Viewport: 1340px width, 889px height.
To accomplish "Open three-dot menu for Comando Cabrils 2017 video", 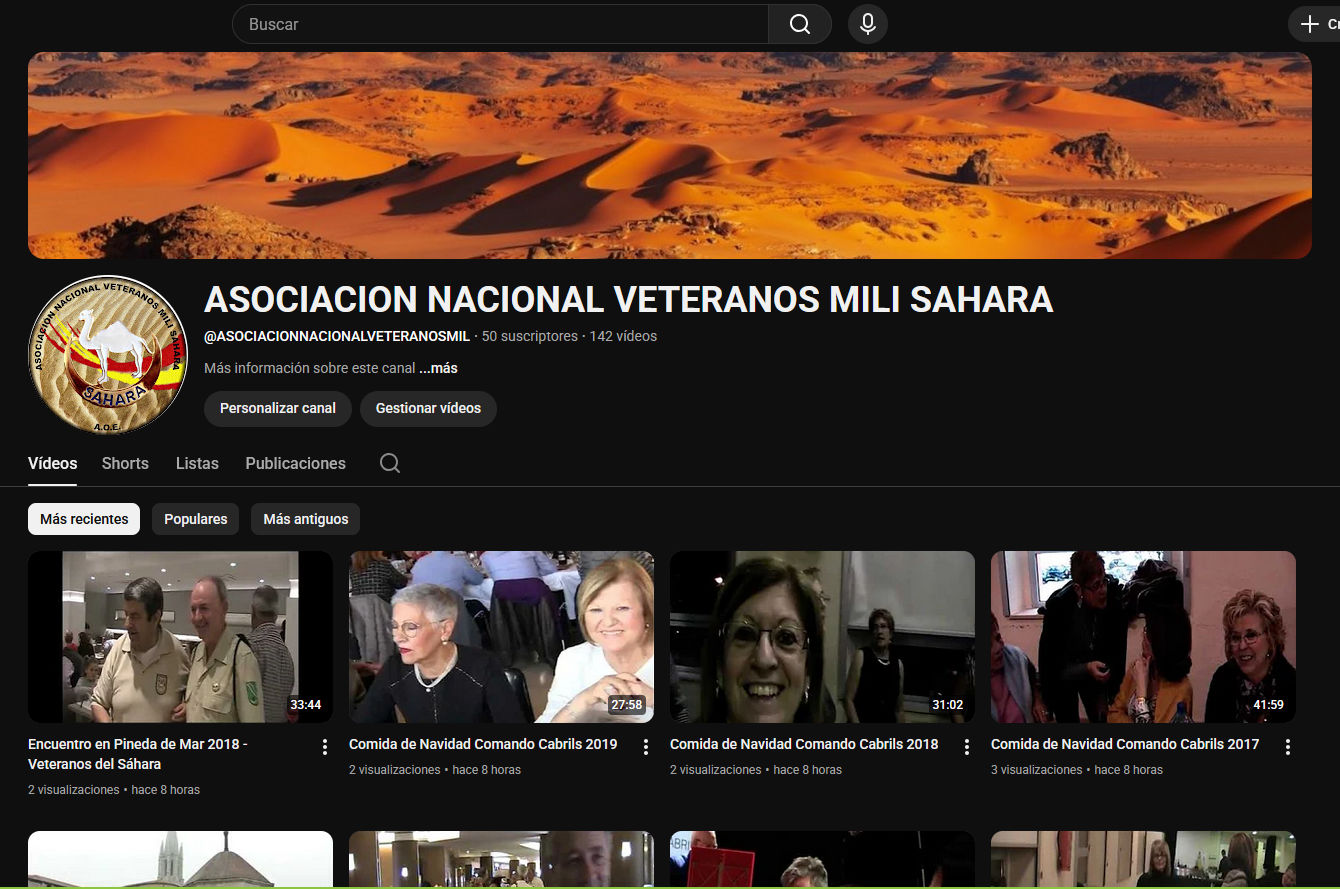I will pos(1288,747).
